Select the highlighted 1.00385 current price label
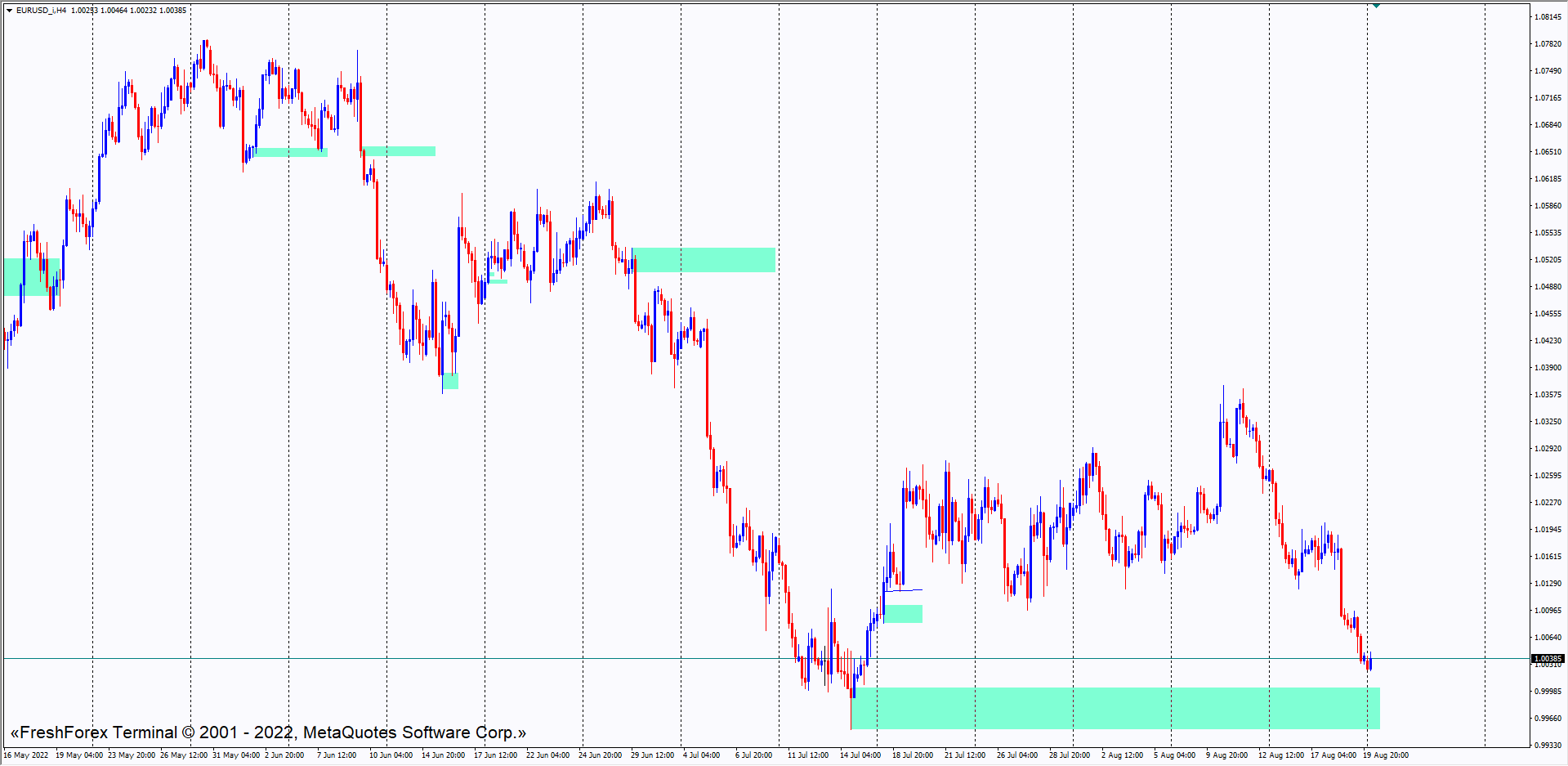1568x766 pixels. [1547, 658]
